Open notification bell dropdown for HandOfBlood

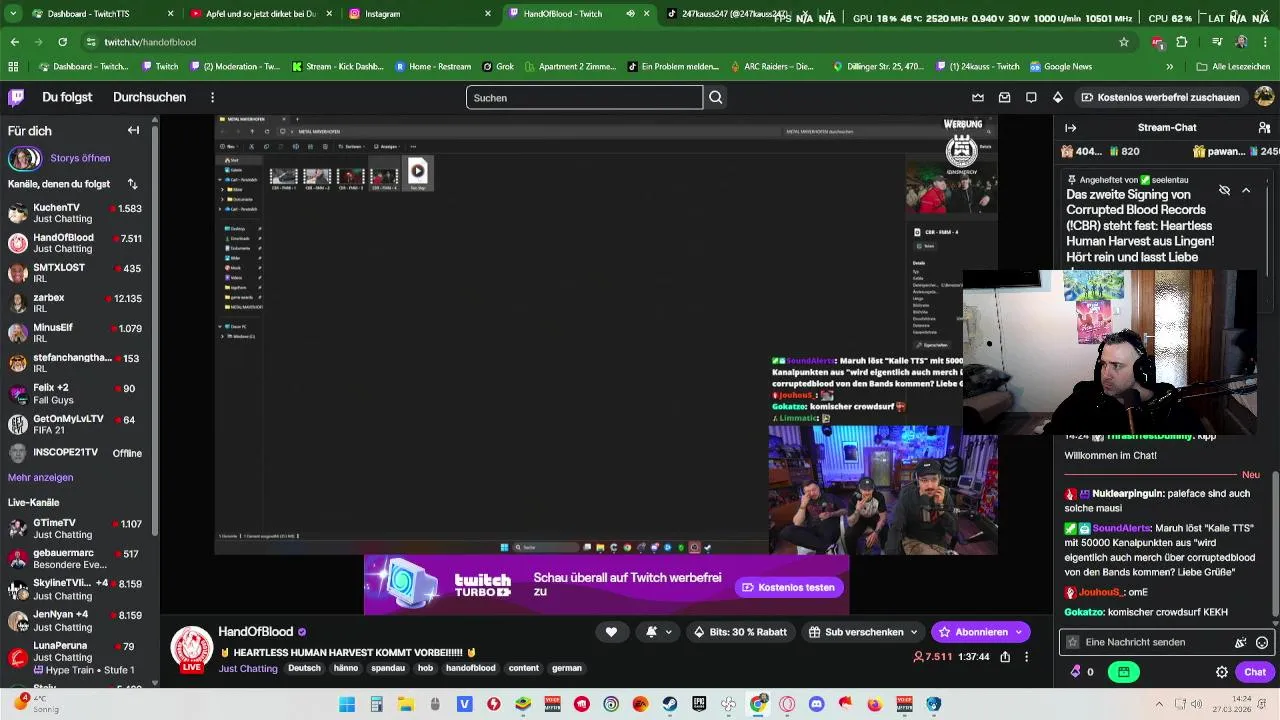657,631
